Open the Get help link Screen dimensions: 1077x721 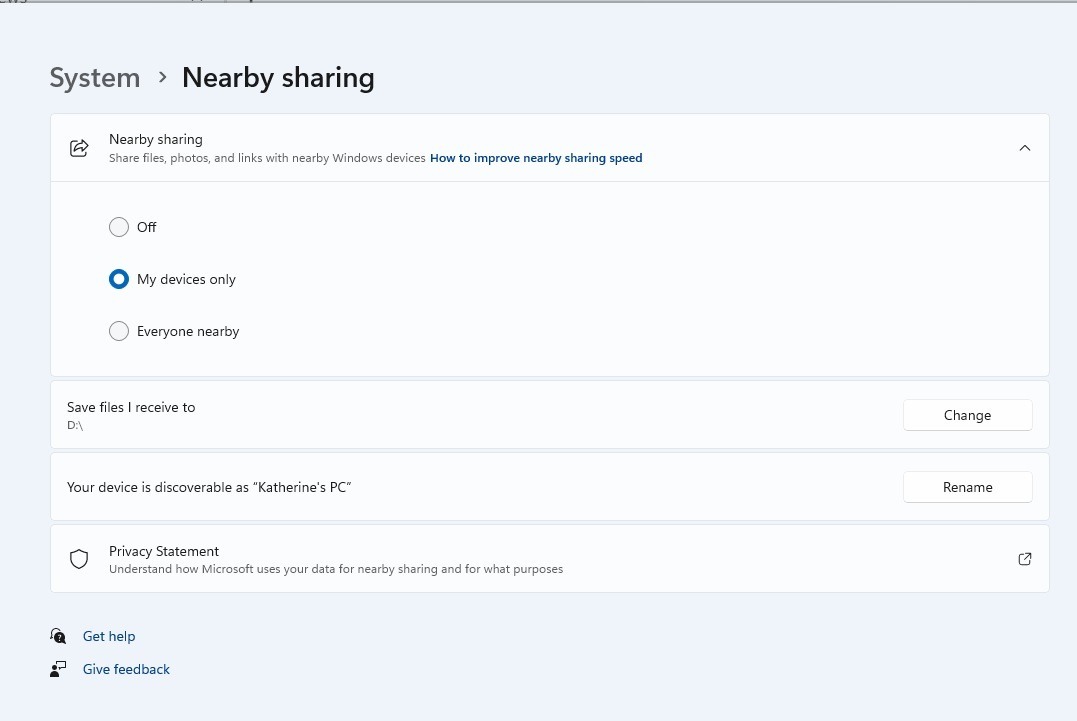click(x=109, y=636)
